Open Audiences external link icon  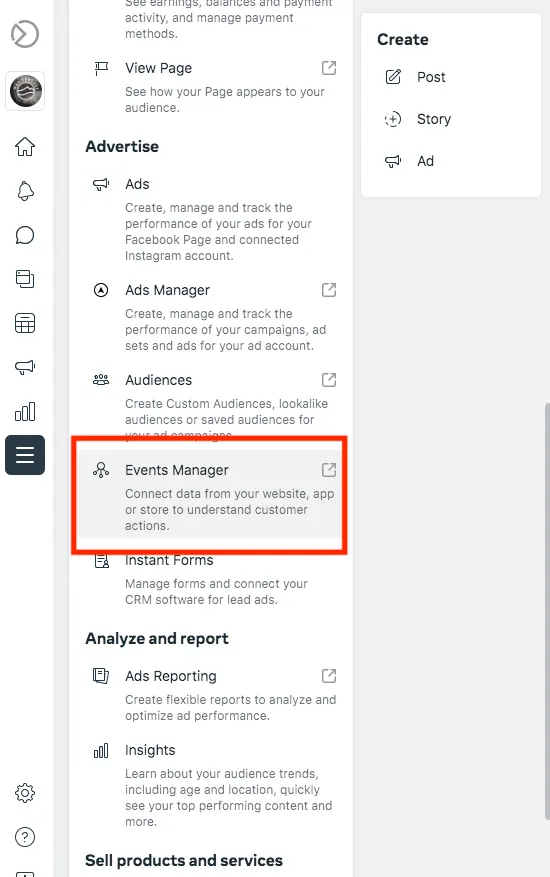pyautogui.click(x=329, y=380)
